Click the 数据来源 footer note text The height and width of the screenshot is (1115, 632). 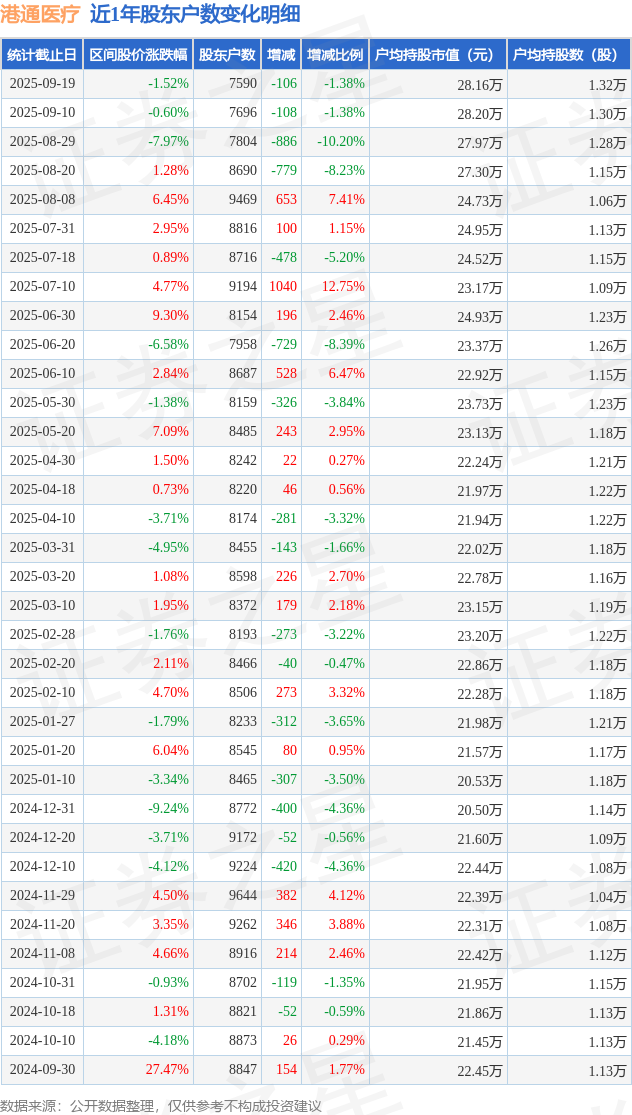161,1105
